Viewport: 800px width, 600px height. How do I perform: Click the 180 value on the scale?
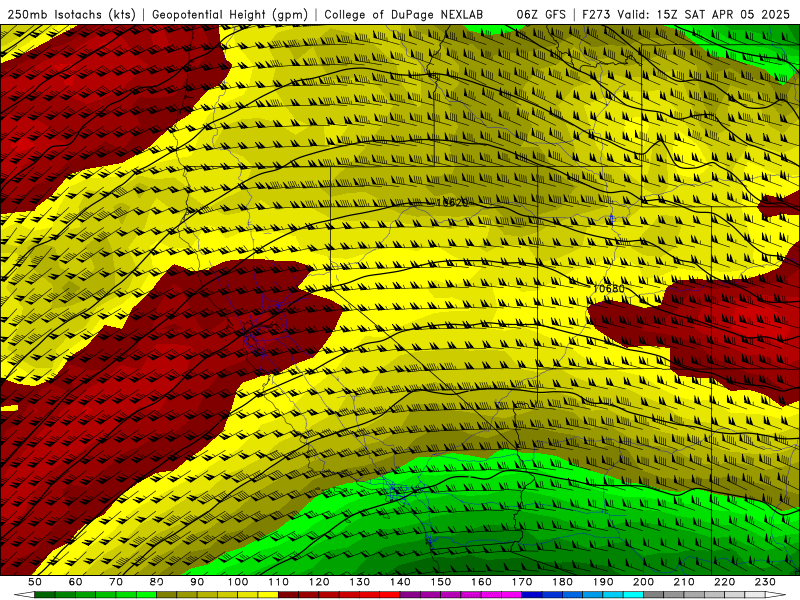coord(562,582)
